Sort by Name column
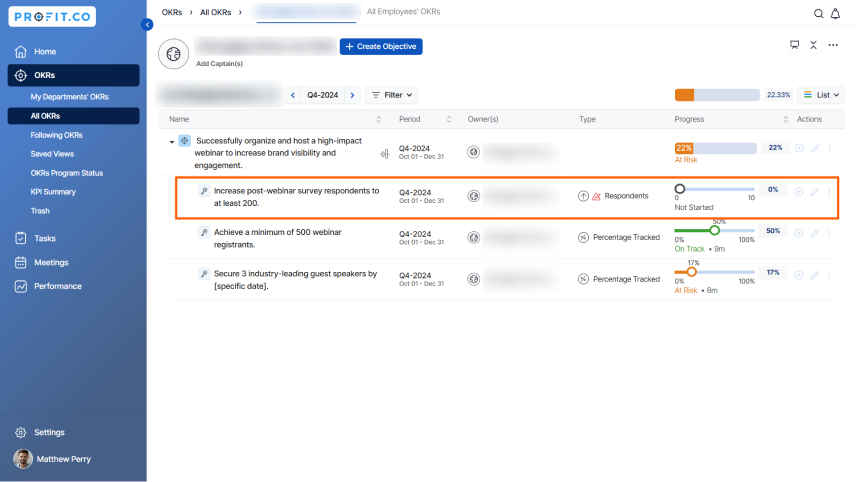The width and height of the screenshot is (856, 482). (x=378, y=119)
